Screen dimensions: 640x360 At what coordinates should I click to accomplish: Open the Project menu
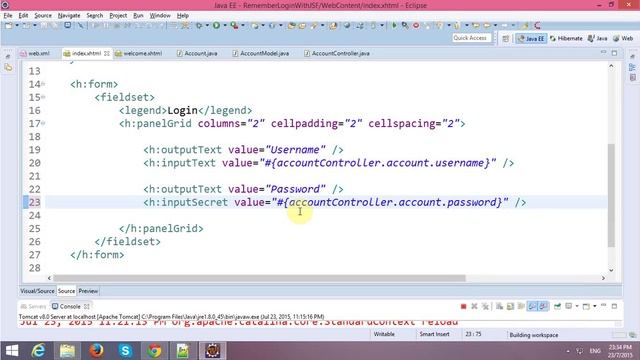click(x=118, y=16)
